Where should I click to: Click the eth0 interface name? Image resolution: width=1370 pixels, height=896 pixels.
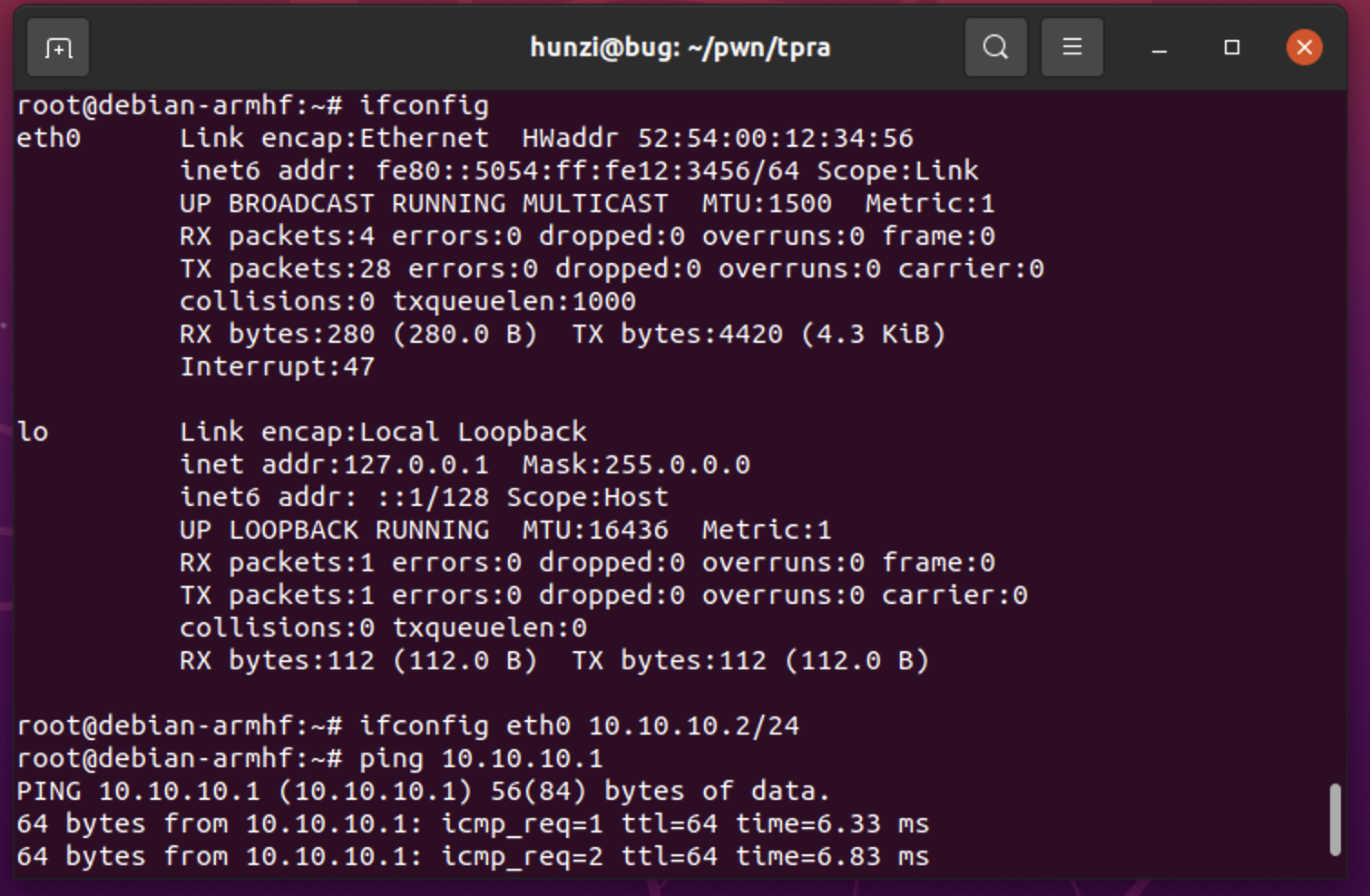[x=49, y=138]
